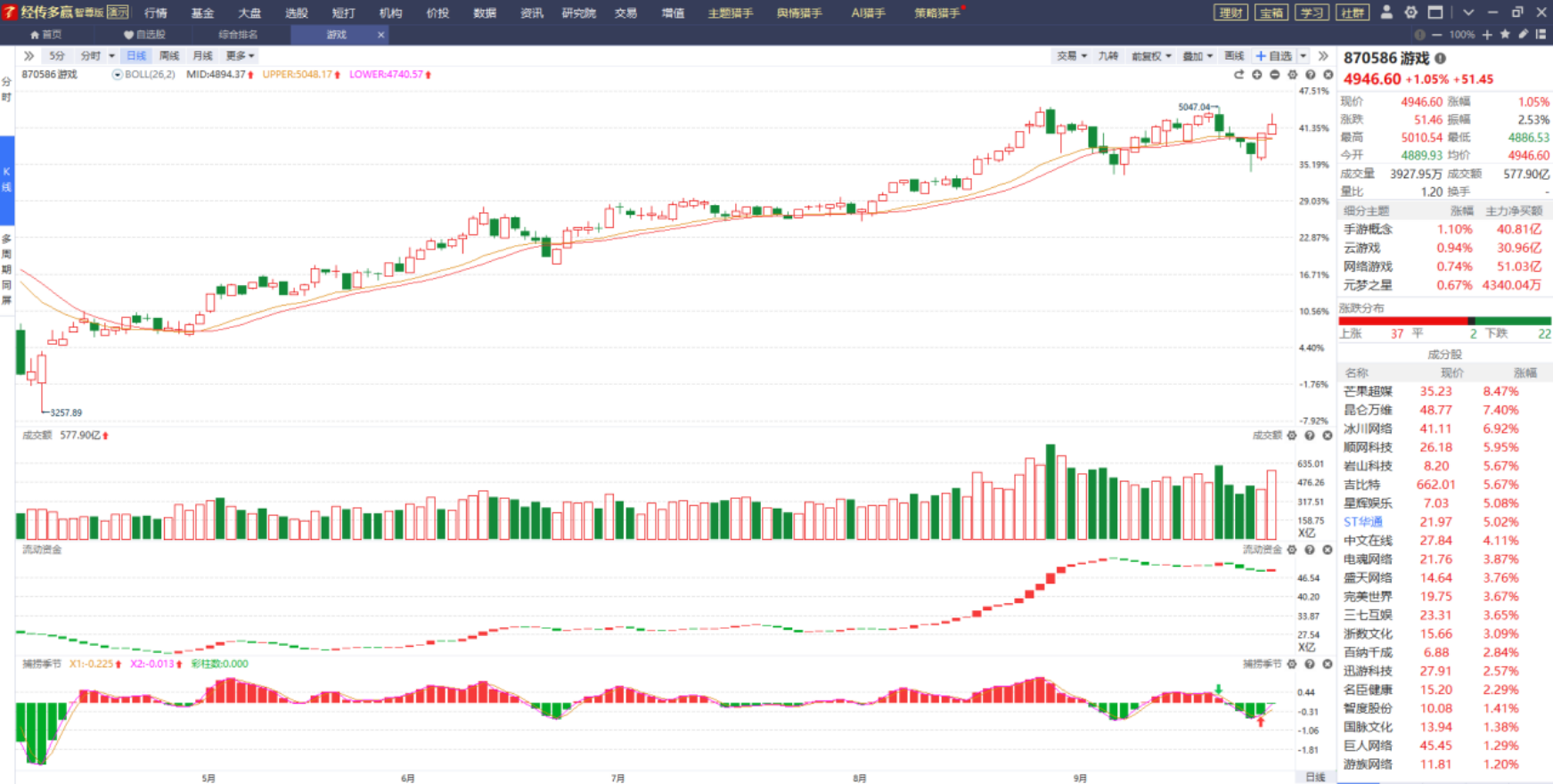Open 成交额 panel help icon
This screenshot has width=1553, height=784.
click(x=1310, y=436)
